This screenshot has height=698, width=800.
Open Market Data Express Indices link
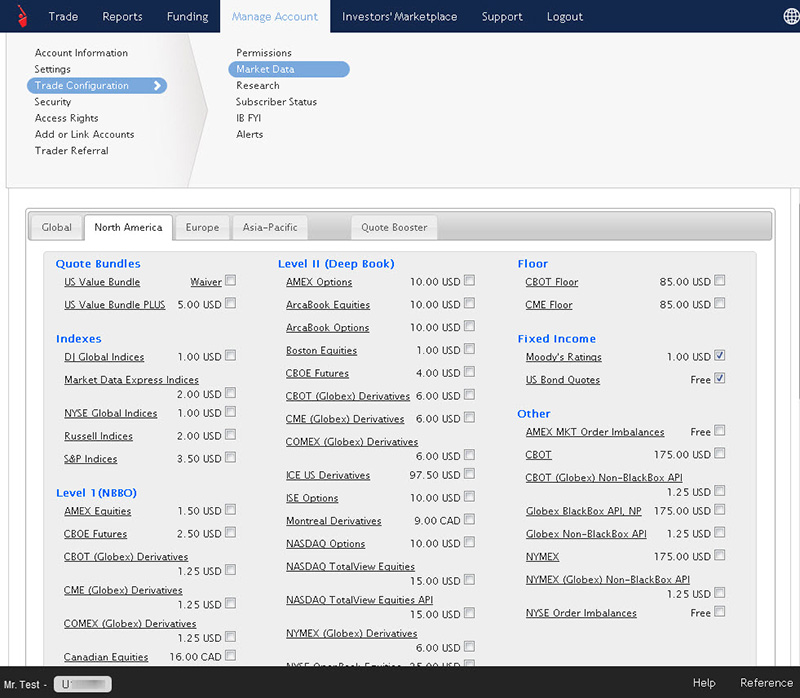[x=132, y=380]
